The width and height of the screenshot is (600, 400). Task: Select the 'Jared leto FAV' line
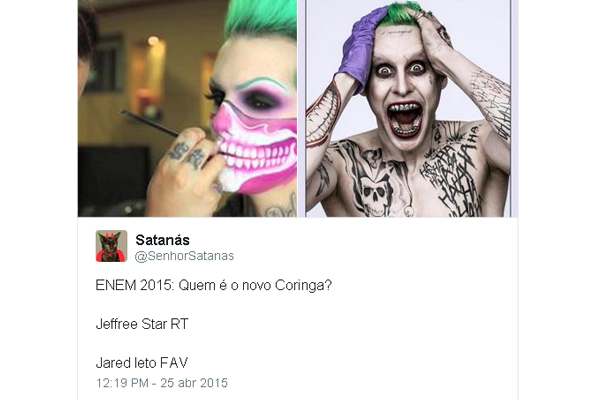142,362
